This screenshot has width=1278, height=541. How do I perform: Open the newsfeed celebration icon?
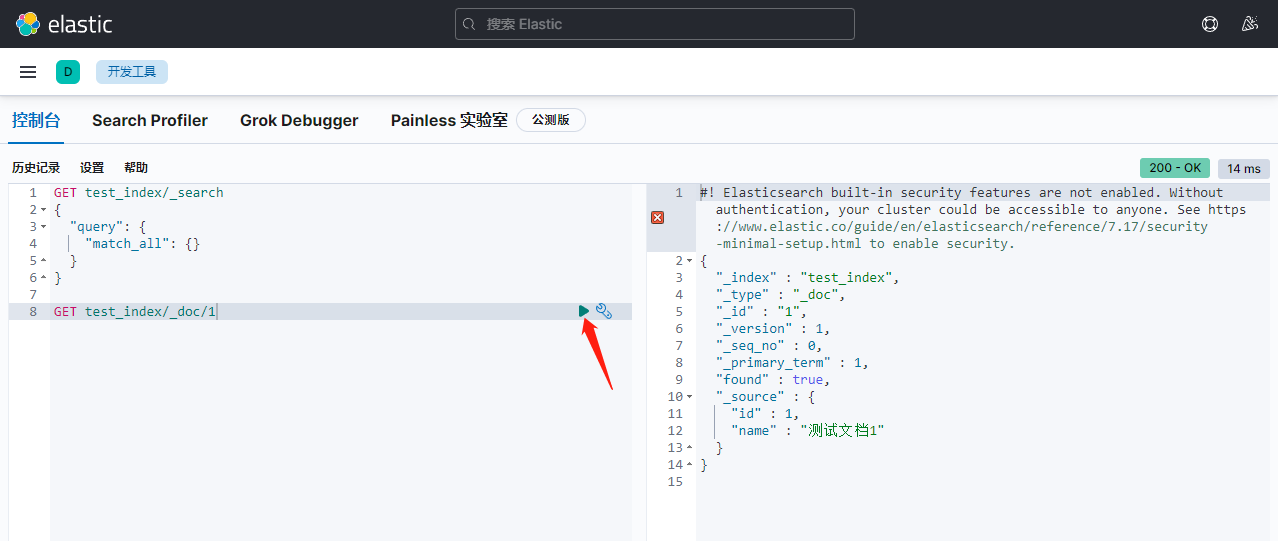[x=1249, y=24]
